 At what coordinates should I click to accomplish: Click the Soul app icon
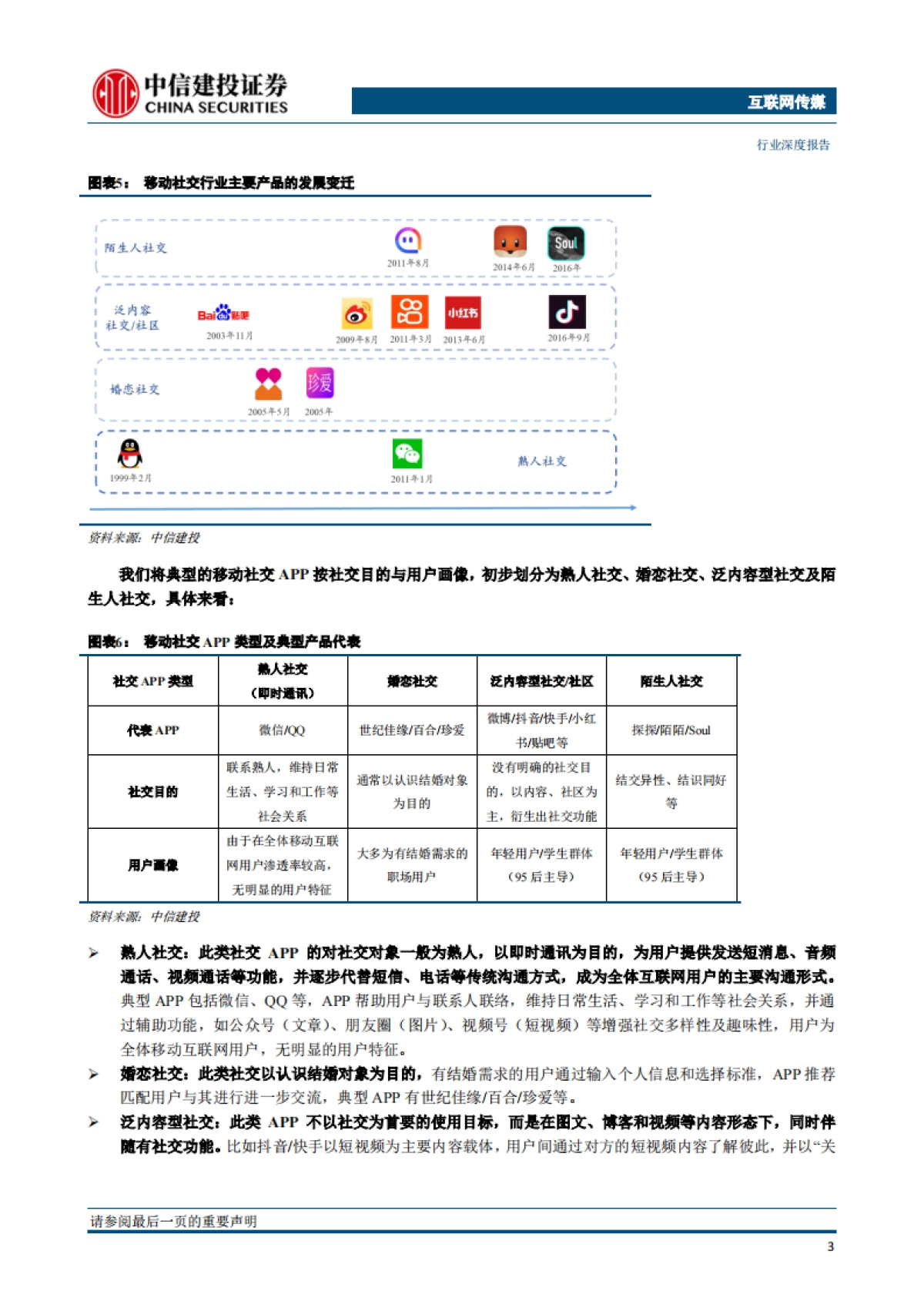click(x=566, y=243)
